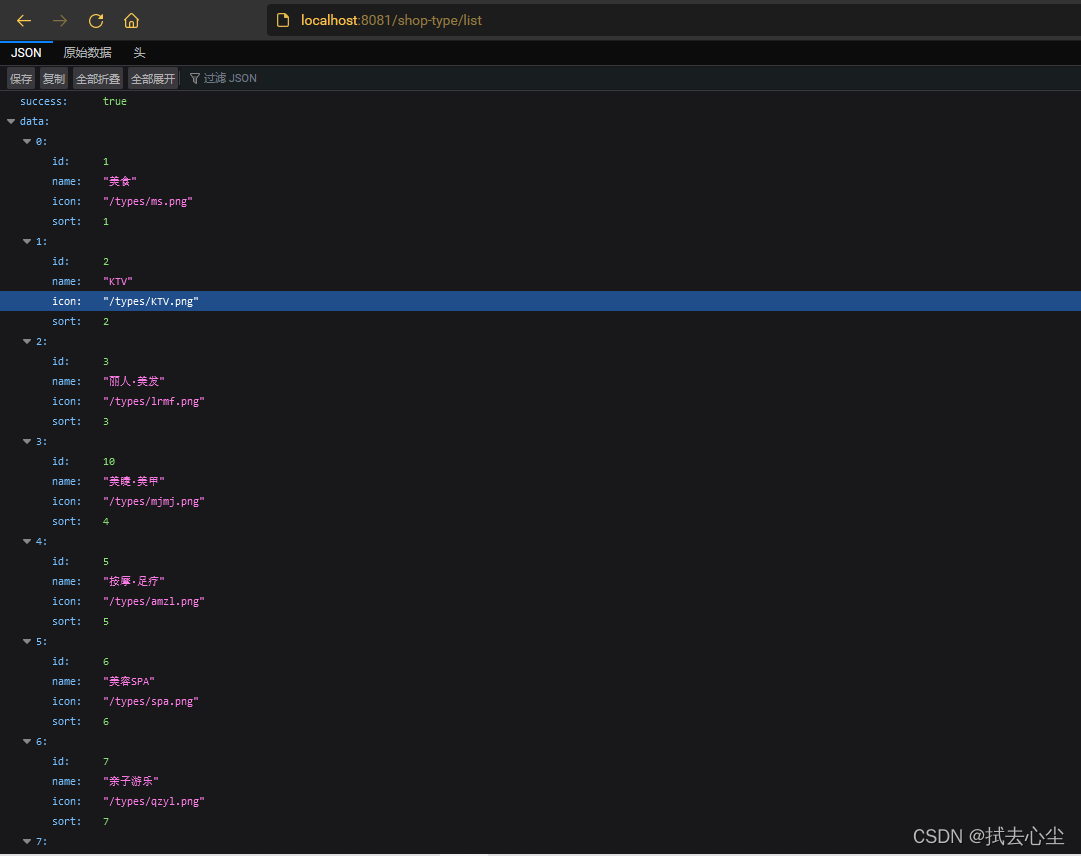Collapse array item 6
Viewport: 1081px width, 856px height.
pyautogui.click(x=27, y=742)
